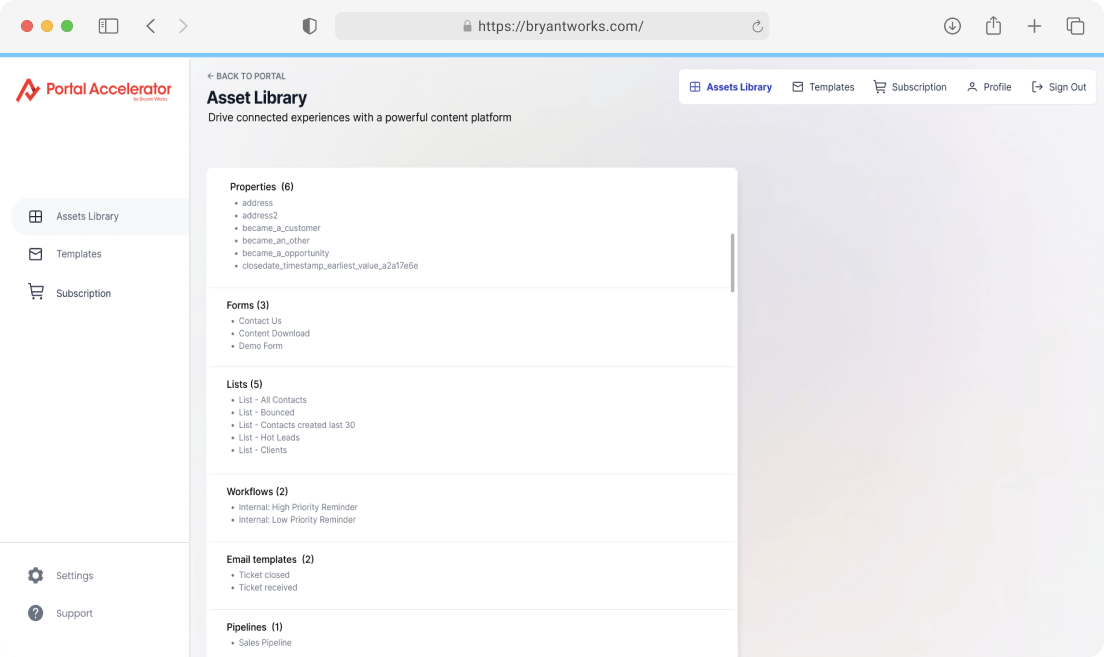The height and width of the screenshot is (657, 1104).
Task: Select Assets Library tab in top navigation
Action: coord(731,87)
